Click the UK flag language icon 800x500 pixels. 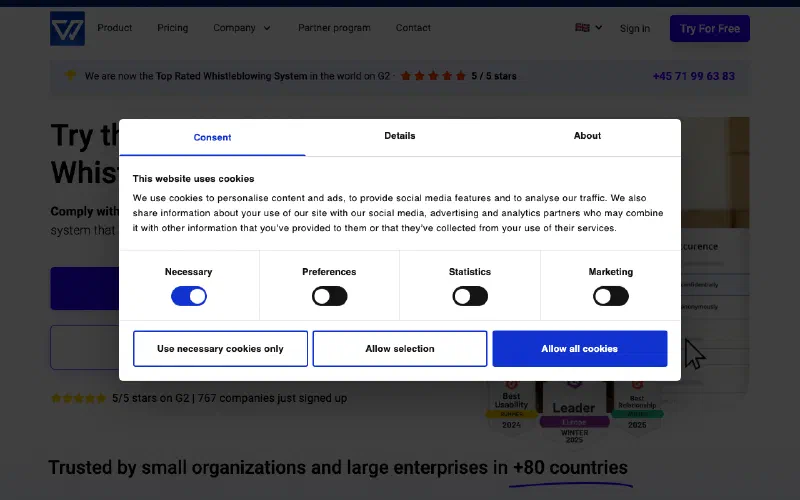[x=582, y=28]
